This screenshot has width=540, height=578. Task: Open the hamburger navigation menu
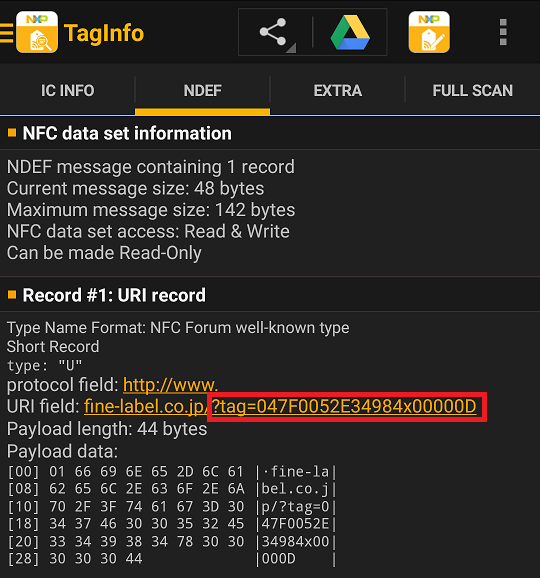(6, 33)
